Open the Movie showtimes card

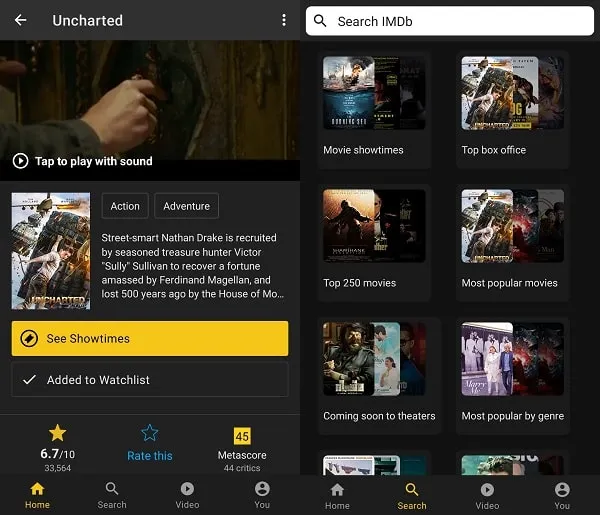pos(374,110)
